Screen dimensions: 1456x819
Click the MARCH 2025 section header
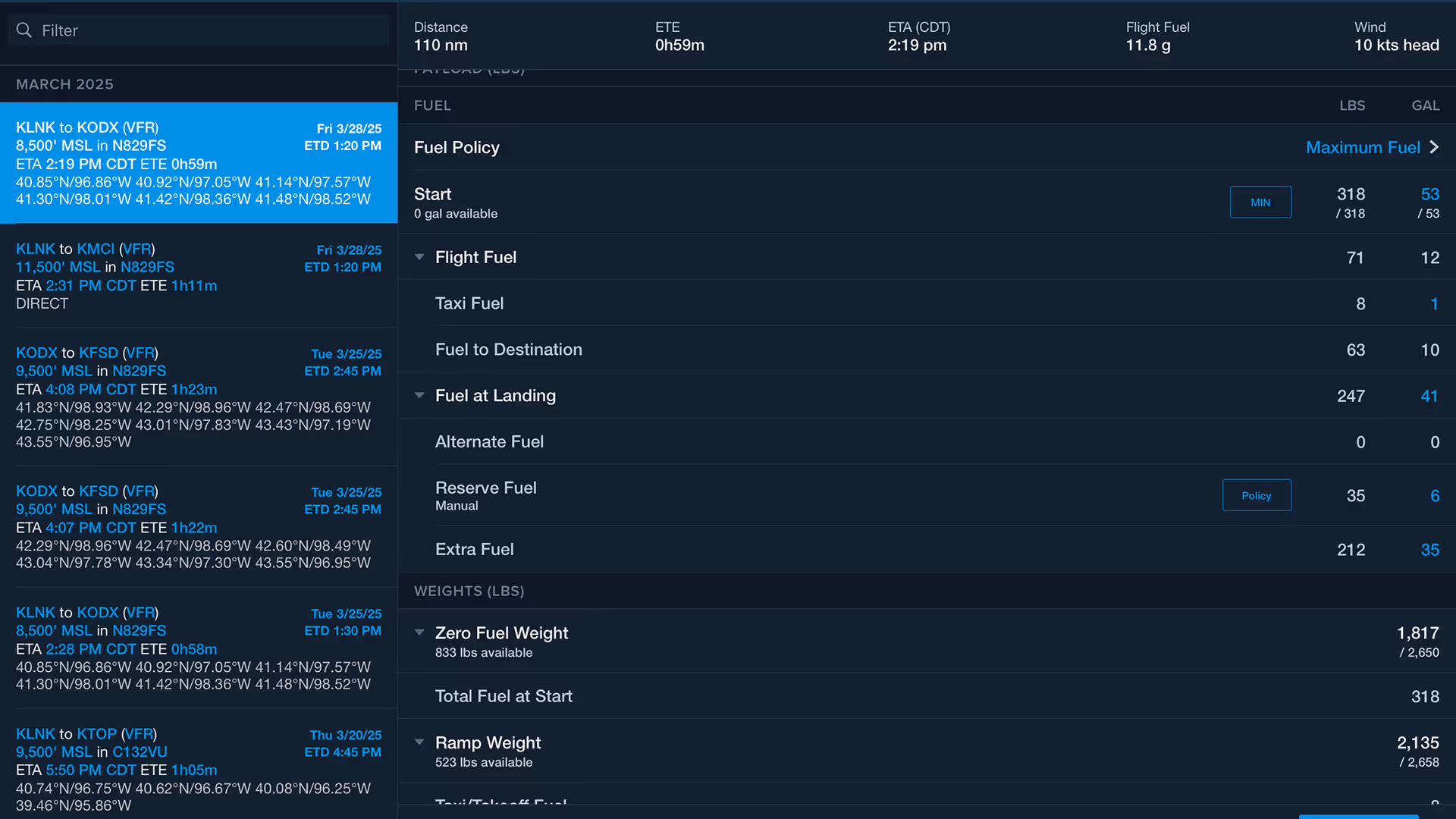click(64, 84)
